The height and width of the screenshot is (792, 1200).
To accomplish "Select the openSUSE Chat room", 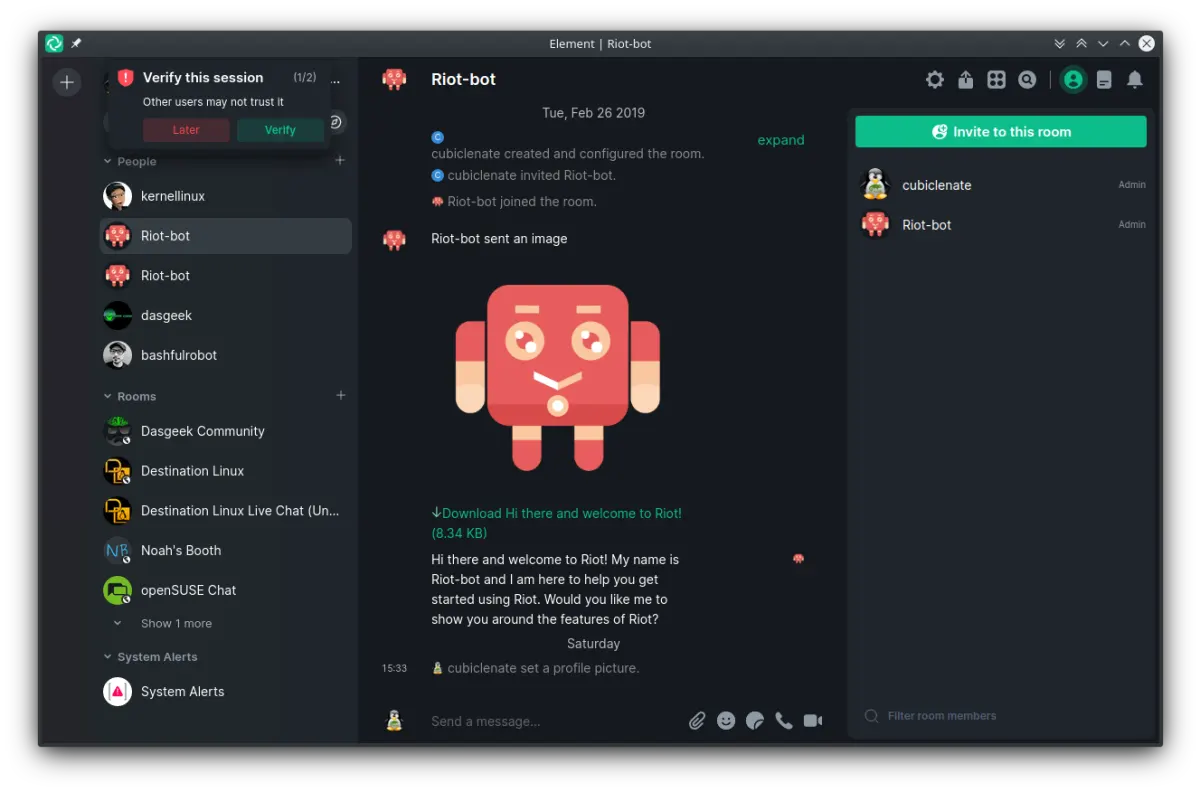I will [188, 590].
